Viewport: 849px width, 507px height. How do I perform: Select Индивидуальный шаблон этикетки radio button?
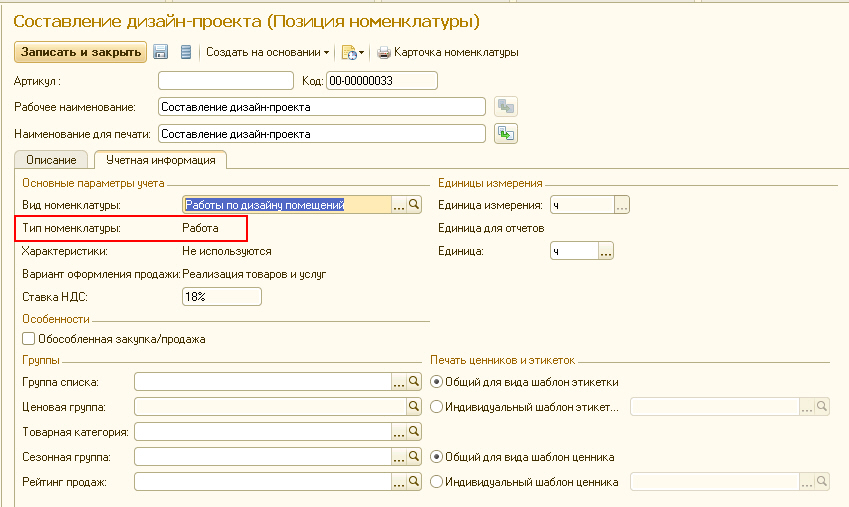[436, 407]
